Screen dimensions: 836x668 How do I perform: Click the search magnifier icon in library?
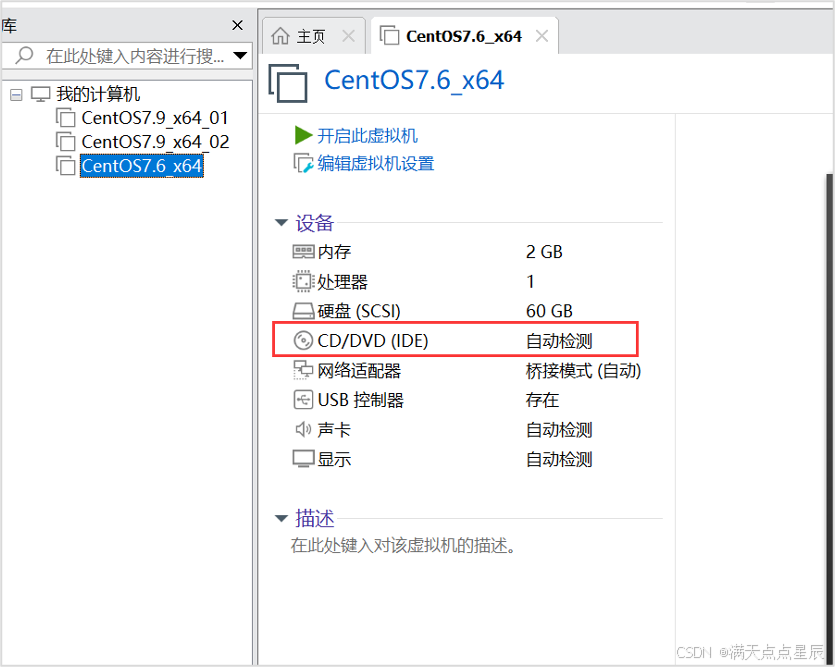(x=24, y=55)
